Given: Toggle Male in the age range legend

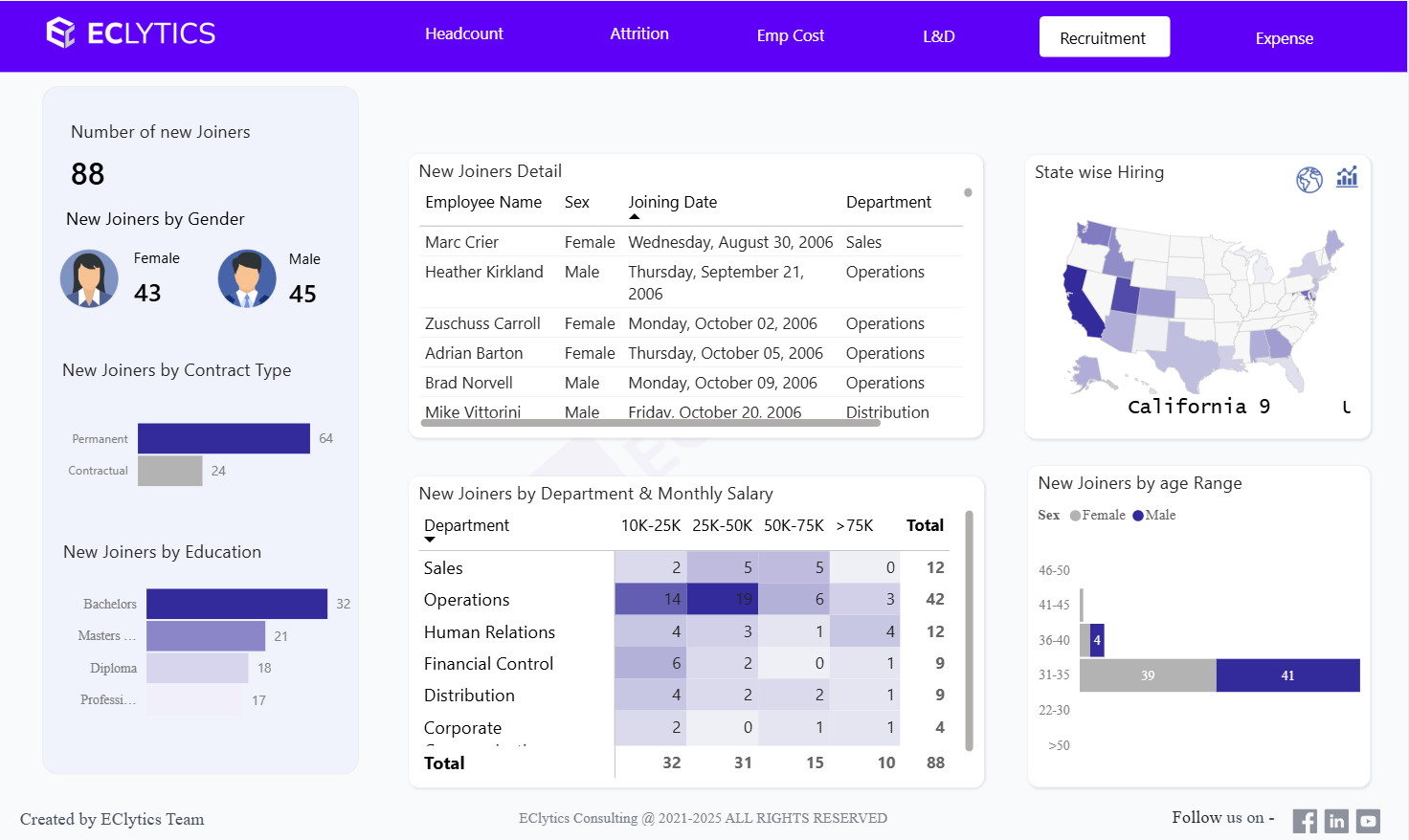Looking at the screenshot, I should (x=1154, y=515).
